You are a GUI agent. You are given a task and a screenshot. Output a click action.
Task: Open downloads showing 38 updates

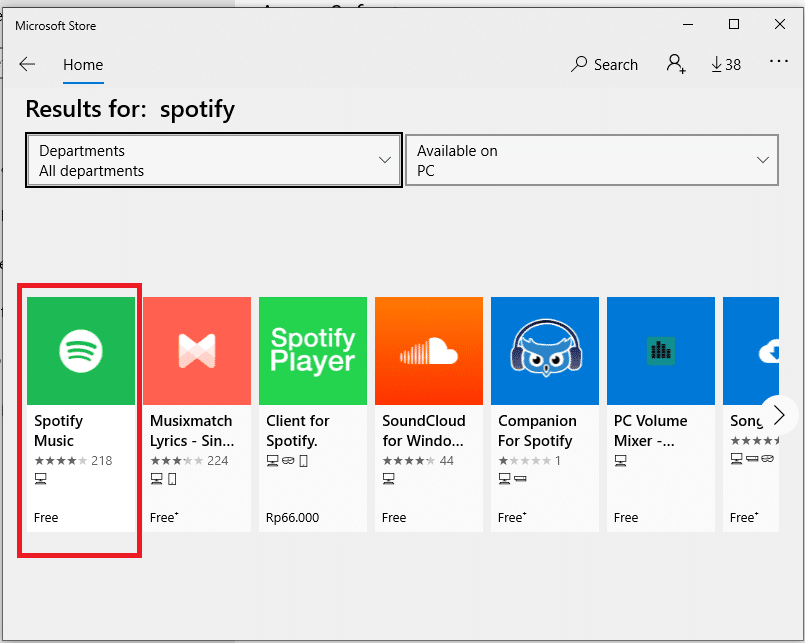tap(726, 65)
